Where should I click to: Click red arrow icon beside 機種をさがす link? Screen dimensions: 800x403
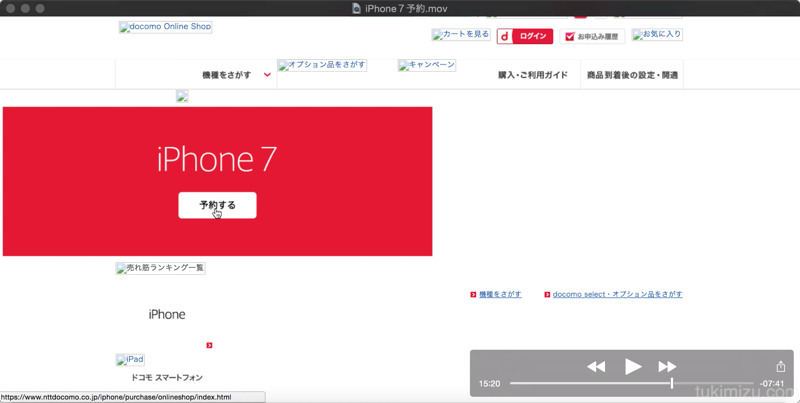(x=473, y=294)
